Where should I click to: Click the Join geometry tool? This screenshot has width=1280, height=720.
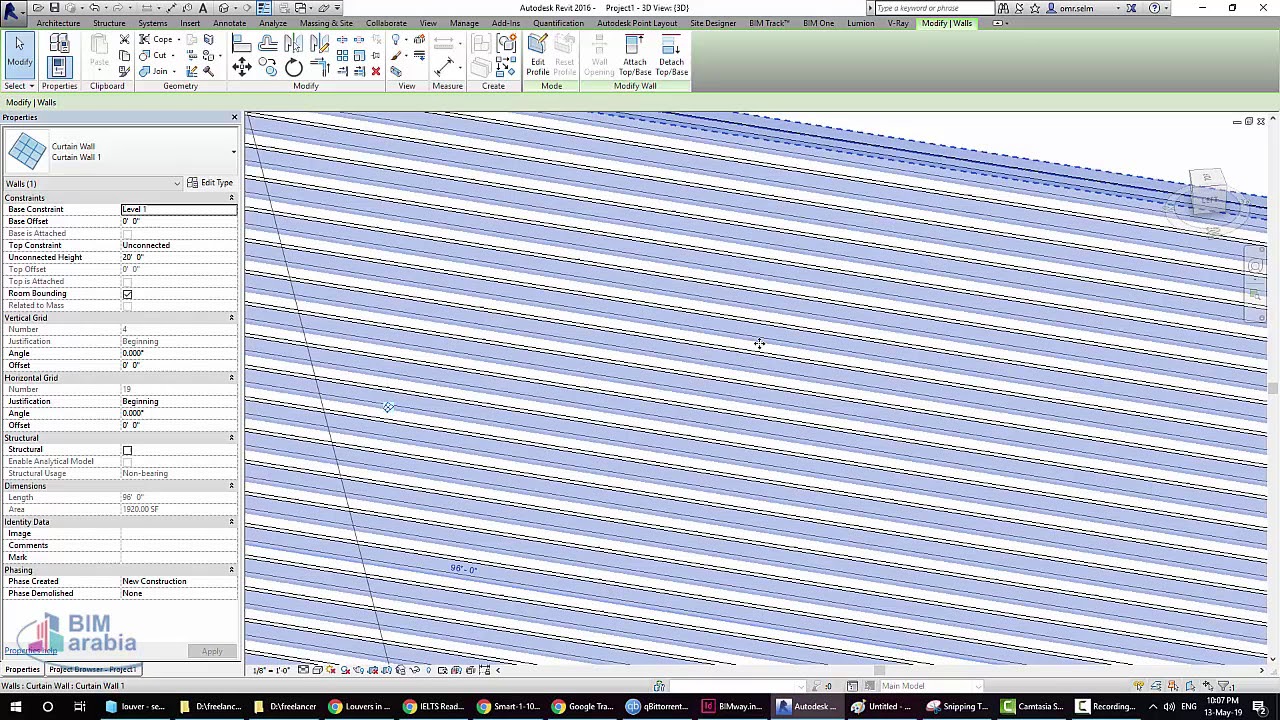coord(153,71)
